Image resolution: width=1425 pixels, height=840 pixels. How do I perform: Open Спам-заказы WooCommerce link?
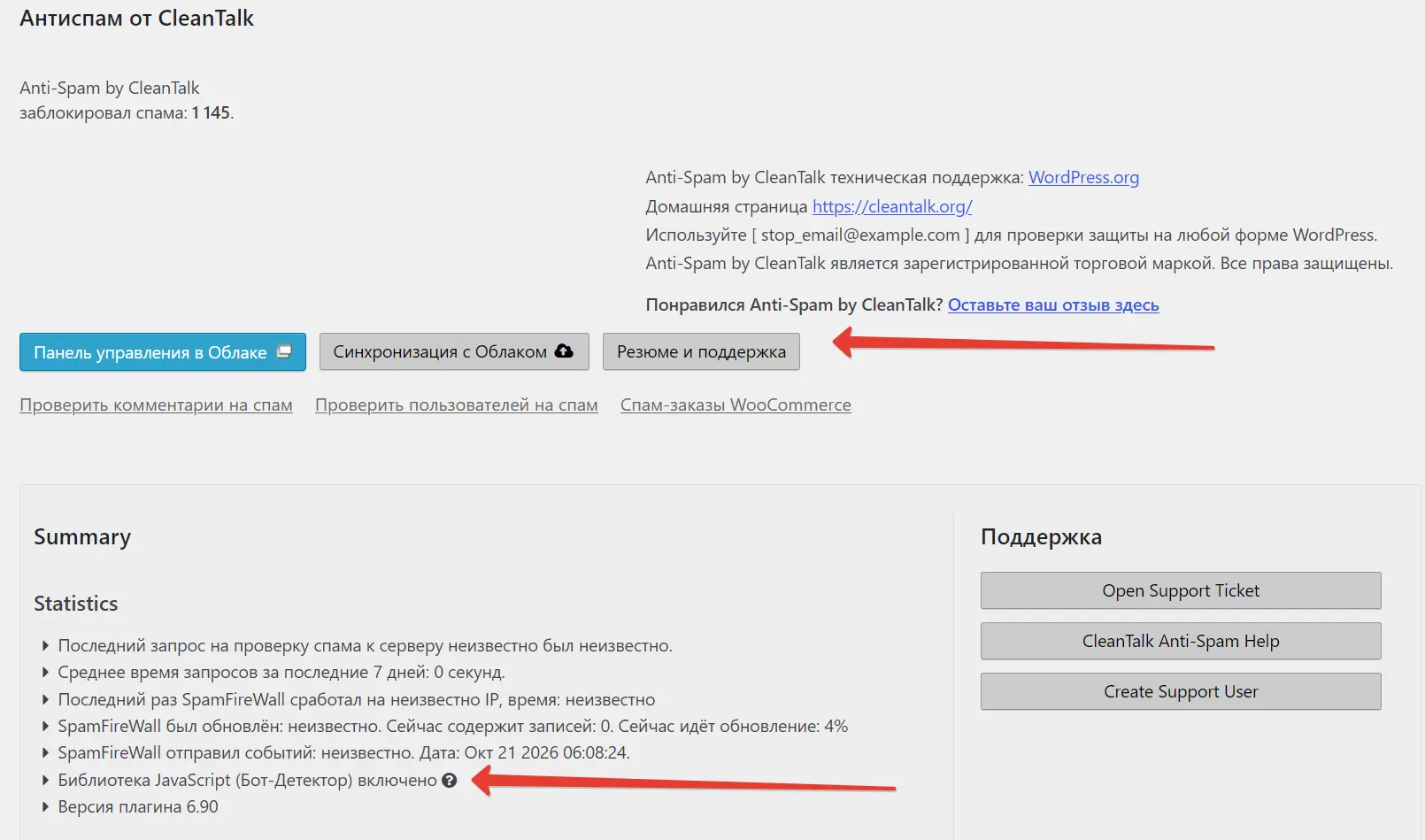(x=736, y=405)
